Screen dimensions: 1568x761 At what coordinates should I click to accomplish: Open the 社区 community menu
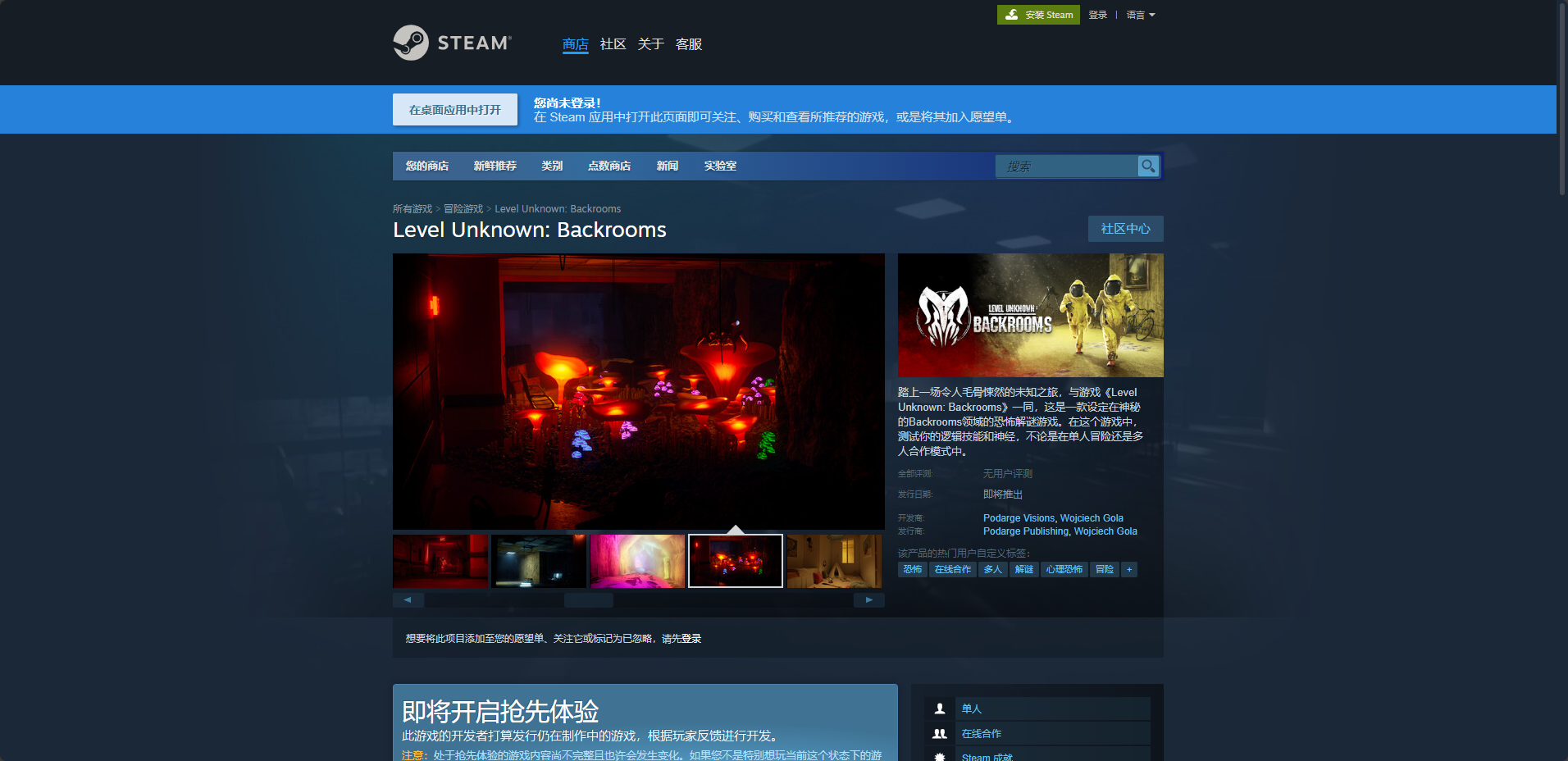coord(613,44)
